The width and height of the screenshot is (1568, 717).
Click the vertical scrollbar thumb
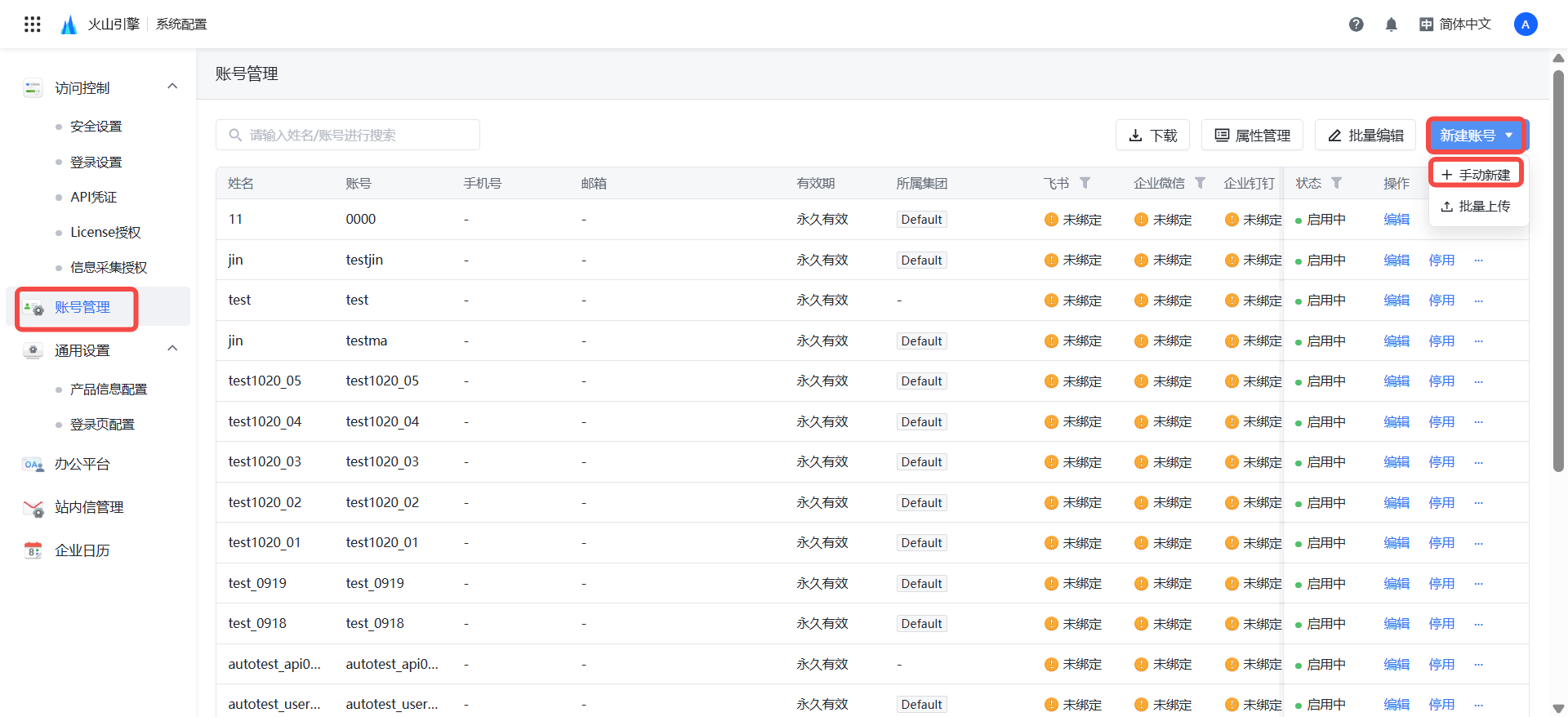pos(1557,269)
